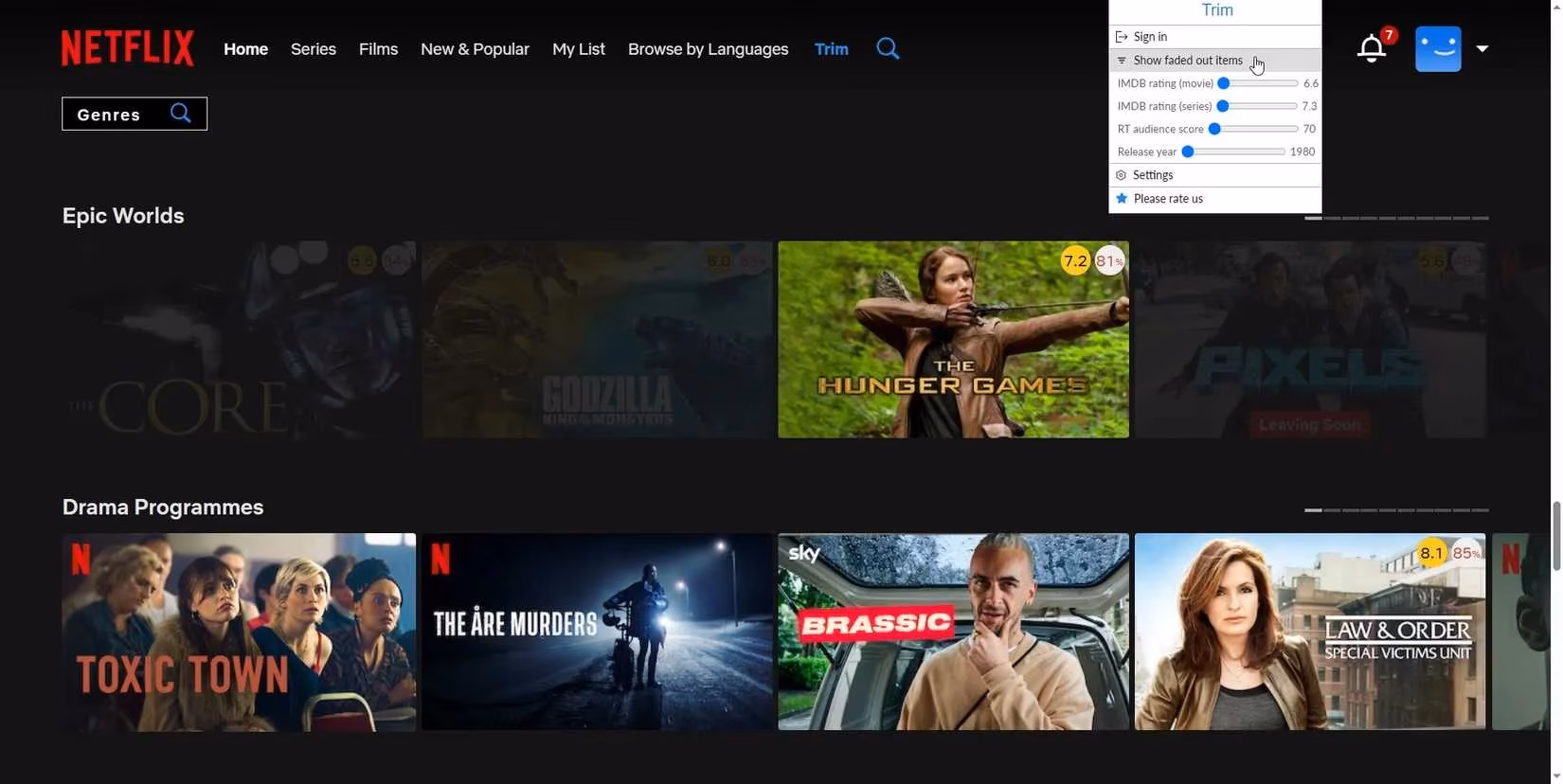
Task: Click Sign in in Trim popup
Action: [x=1215, y=37]
